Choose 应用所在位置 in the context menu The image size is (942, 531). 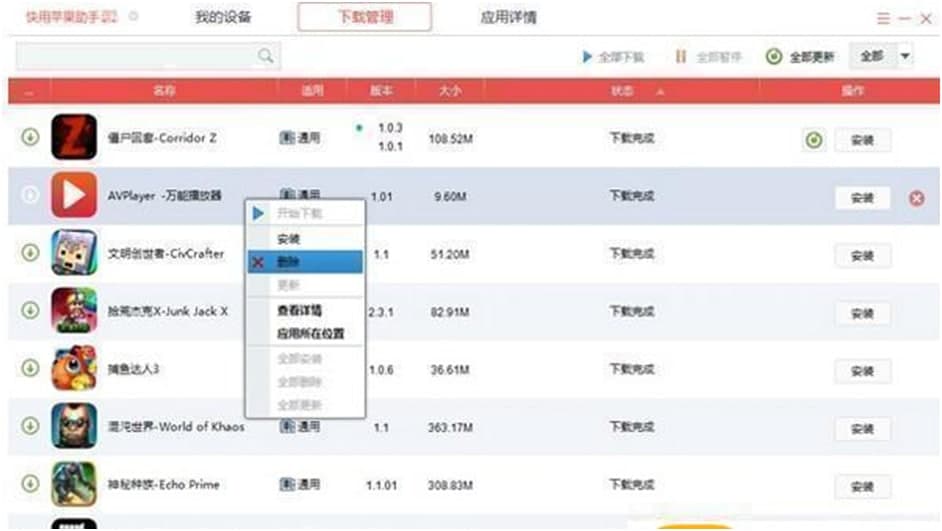coord(306,333)
